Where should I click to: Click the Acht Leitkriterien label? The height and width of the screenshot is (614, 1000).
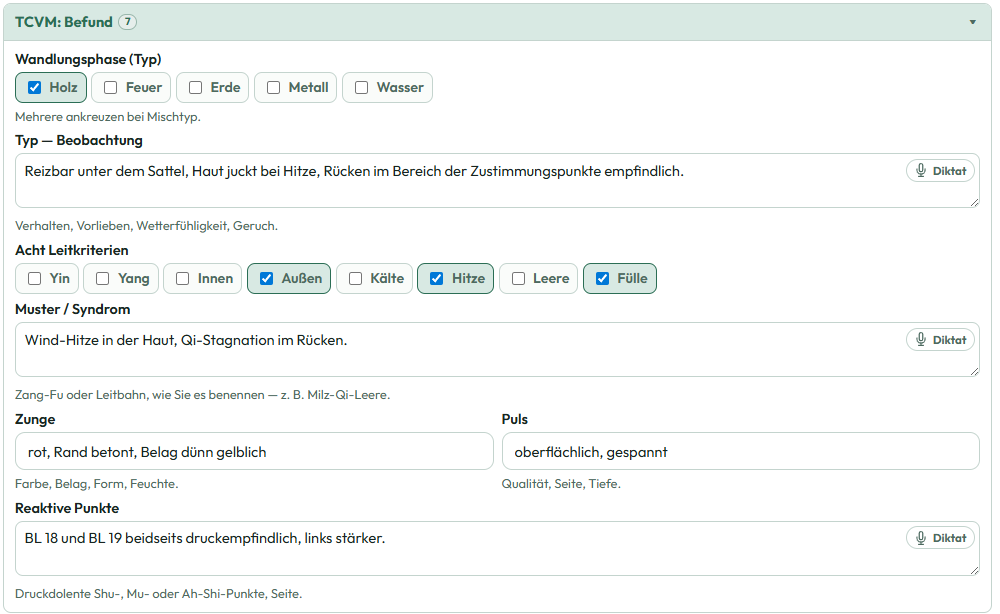pyautogui.click(x=72, y=250)
